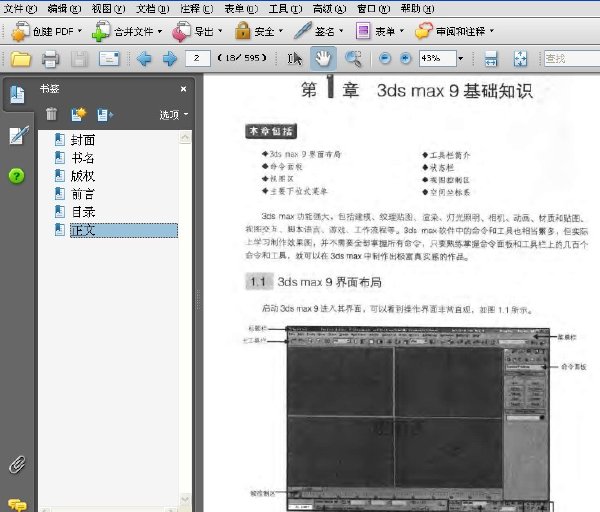The height and width of the screenshot is (512, 600).
Task: Activate the hand tool
Action: [323, 59]
